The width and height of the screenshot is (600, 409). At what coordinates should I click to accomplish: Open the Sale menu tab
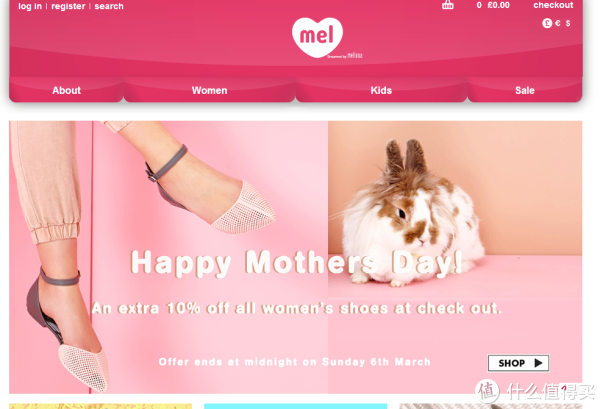pyautogui.click(x=525, y=90)
